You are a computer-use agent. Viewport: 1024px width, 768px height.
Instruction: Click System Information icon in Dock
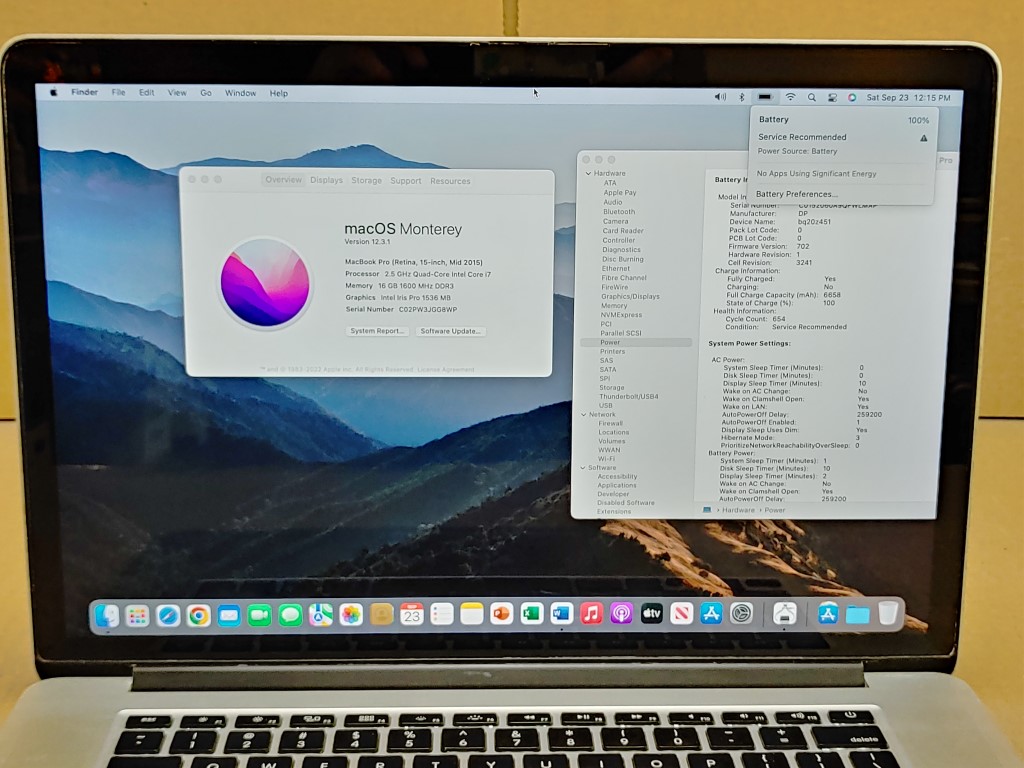pyautogui.click(x=784, y=614)
